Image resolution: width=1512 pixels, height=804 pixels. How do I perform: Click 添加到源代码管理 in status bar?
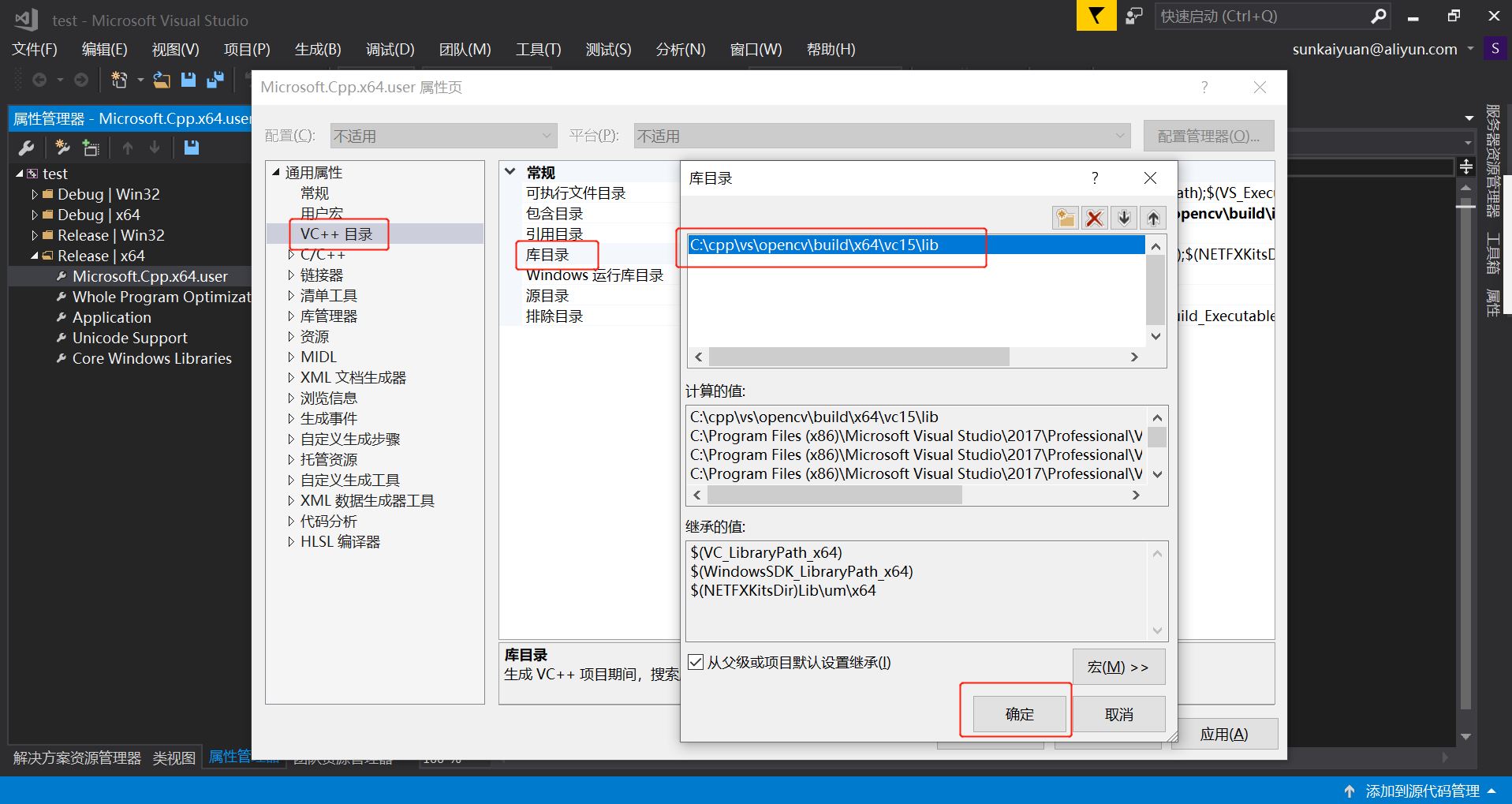pyautogui.click(x=1422, y=791)
